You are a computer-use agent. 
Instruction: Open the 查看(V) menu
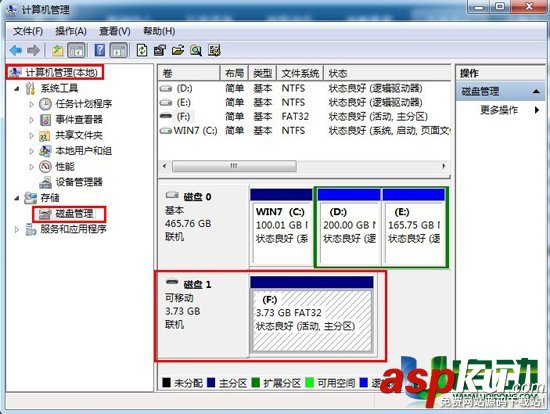[115, 31]
